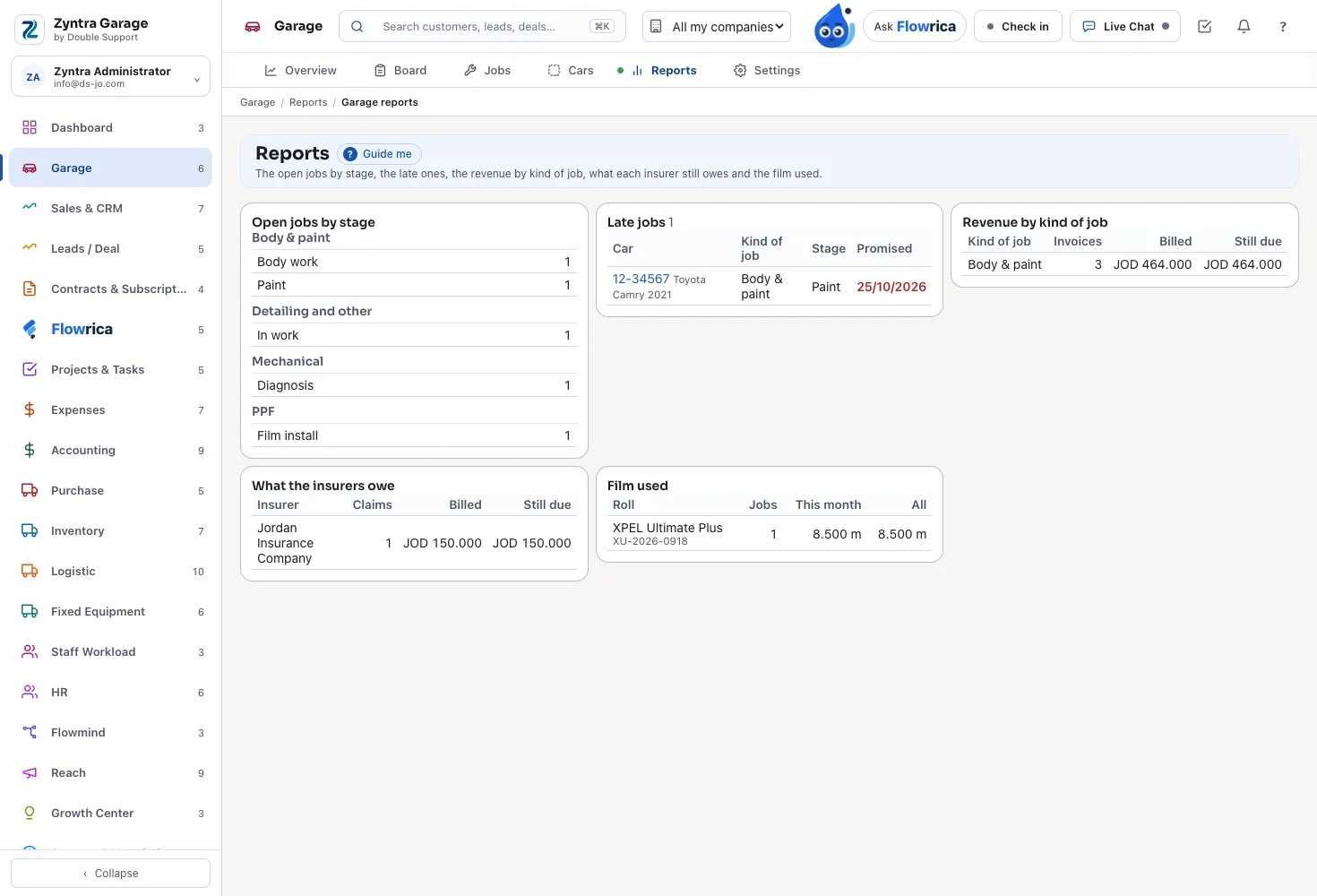Click the Flowrica water drop mascot
The height and width of the screenshot is (896, 1317).
point(834,27)
